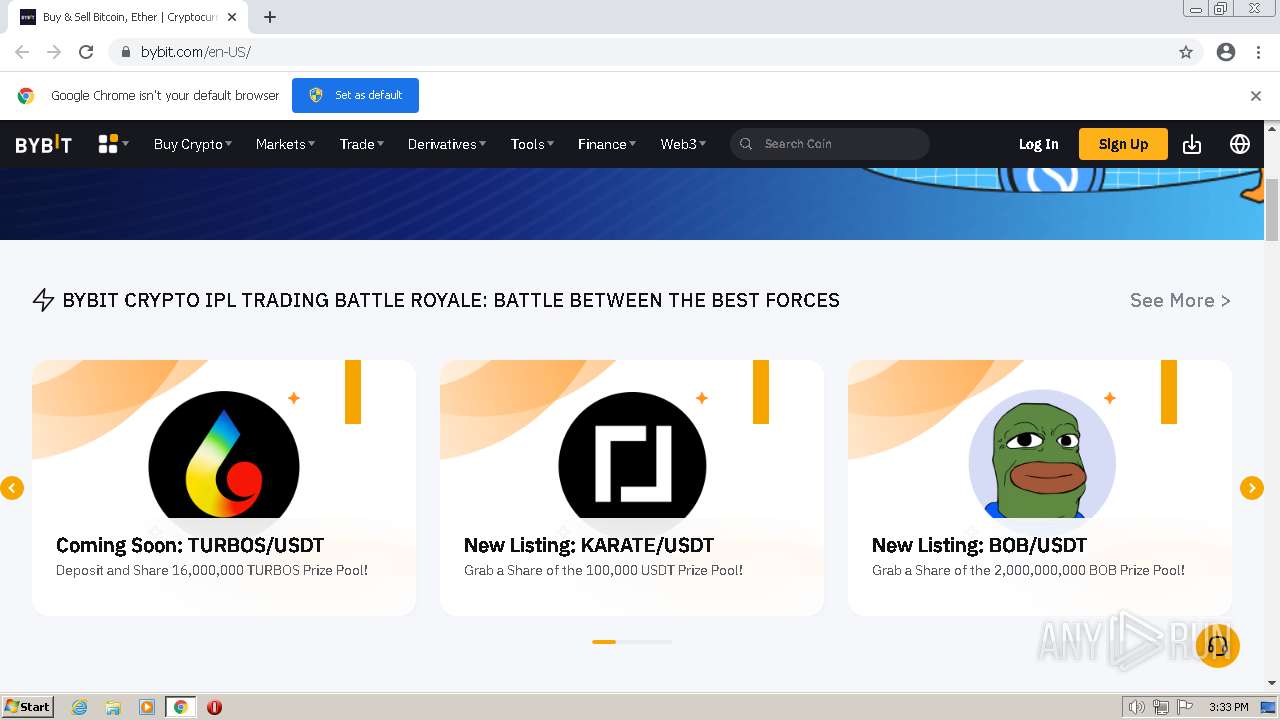Open the See More link

tap(1180, 300)
